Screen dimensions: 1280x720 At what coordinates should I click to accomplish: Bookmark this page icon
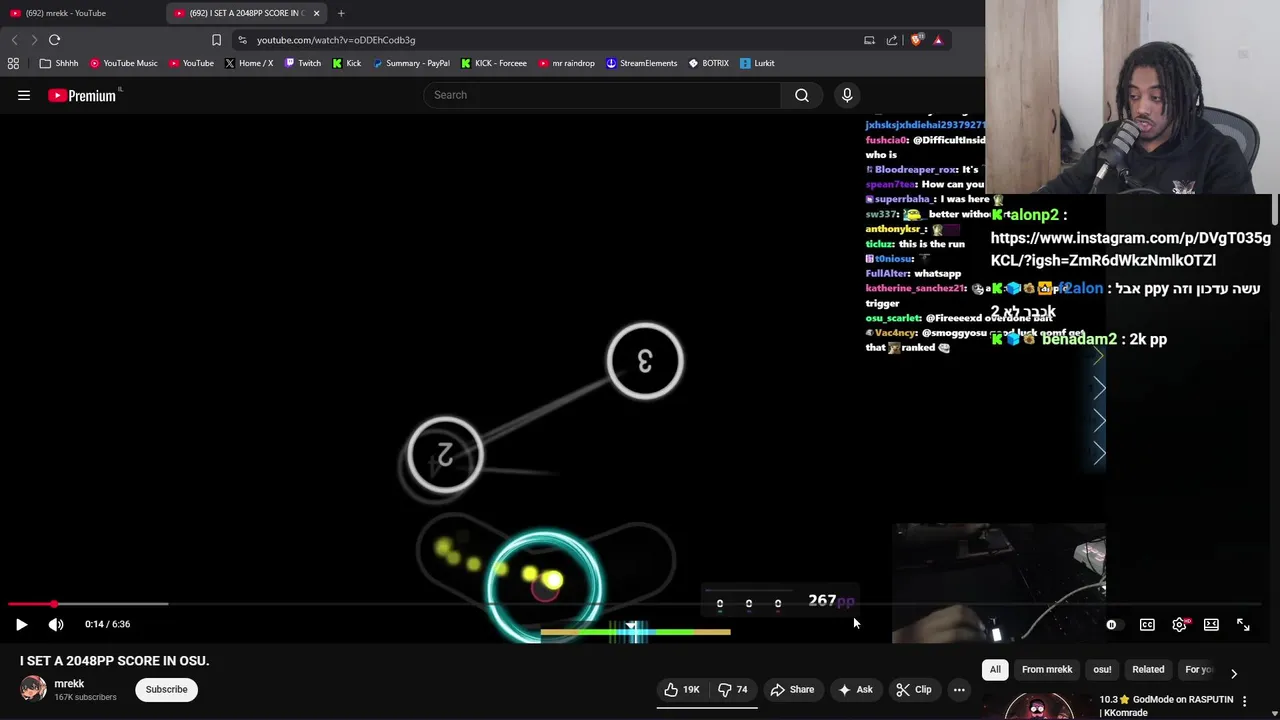point(216,40)
